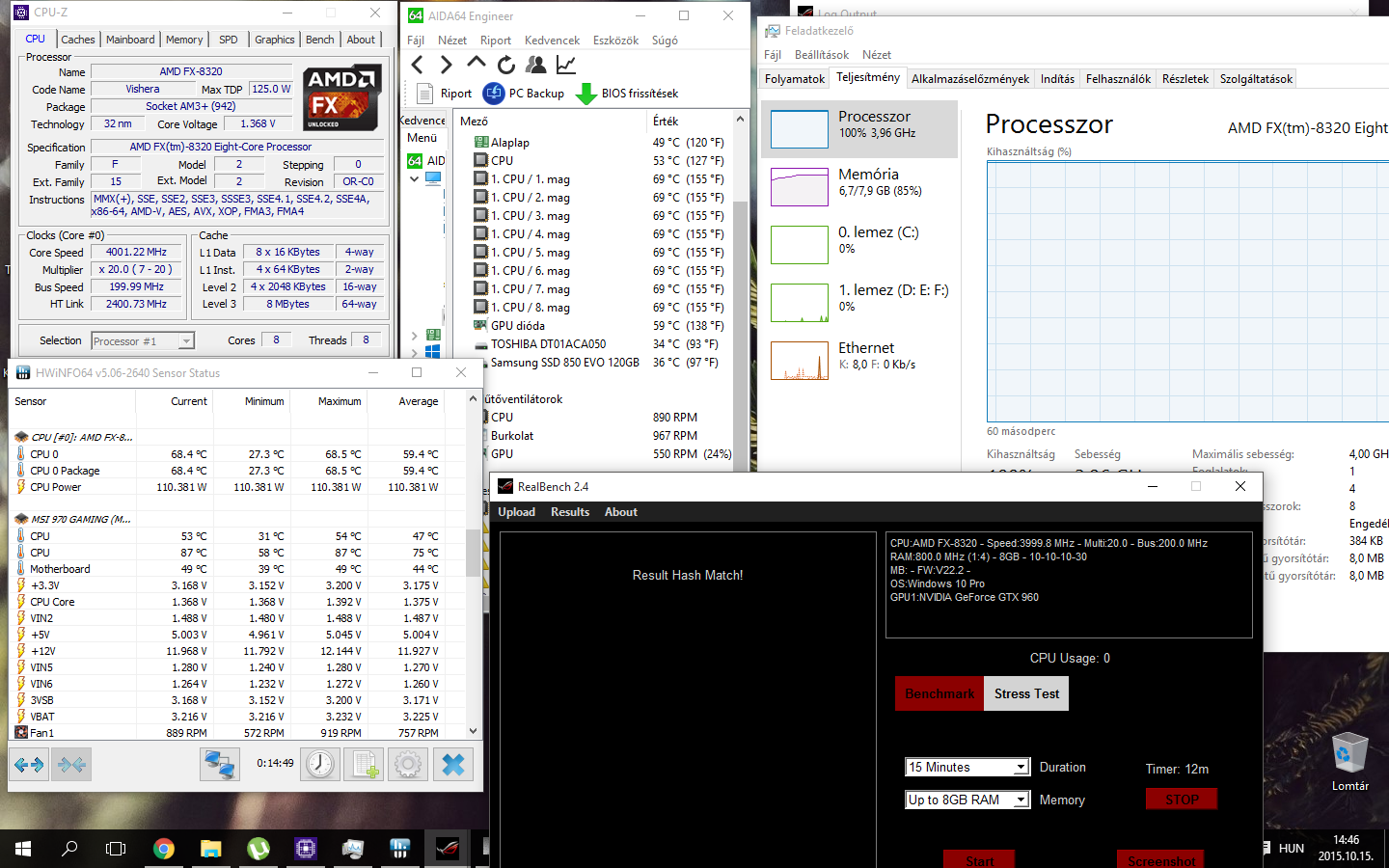
Task: Open HWiNFO network remote monitoring icon
Action: (220, 765)
